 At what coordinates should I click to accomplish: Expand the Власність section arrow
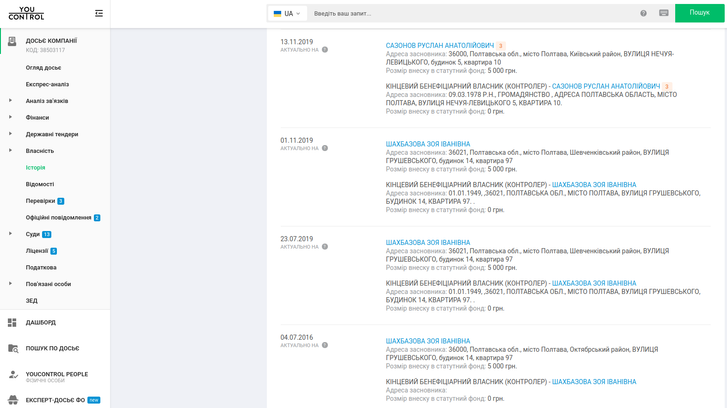[10, 151]
